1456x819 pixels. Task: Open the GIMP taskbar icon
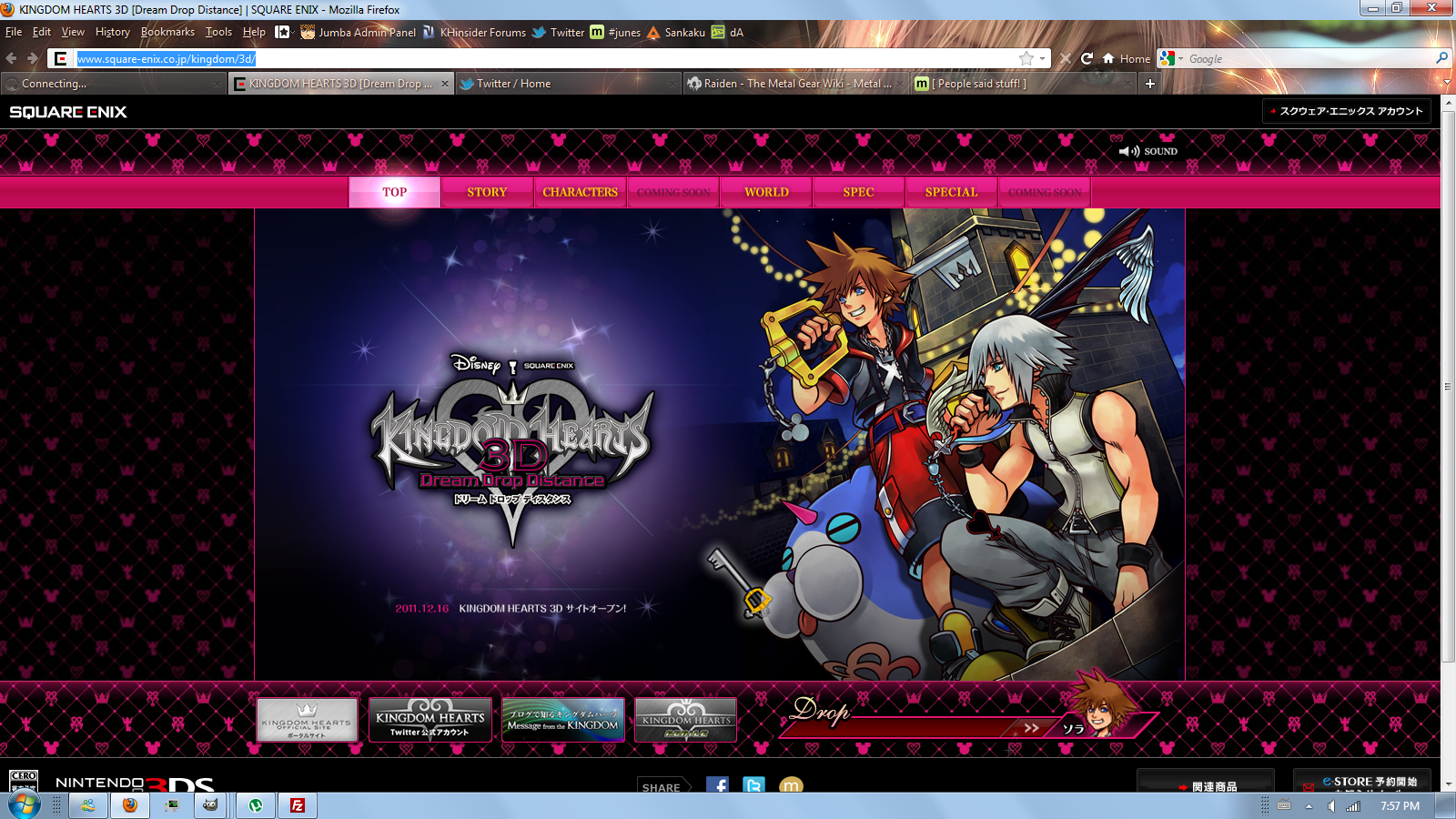click(210, 805)
